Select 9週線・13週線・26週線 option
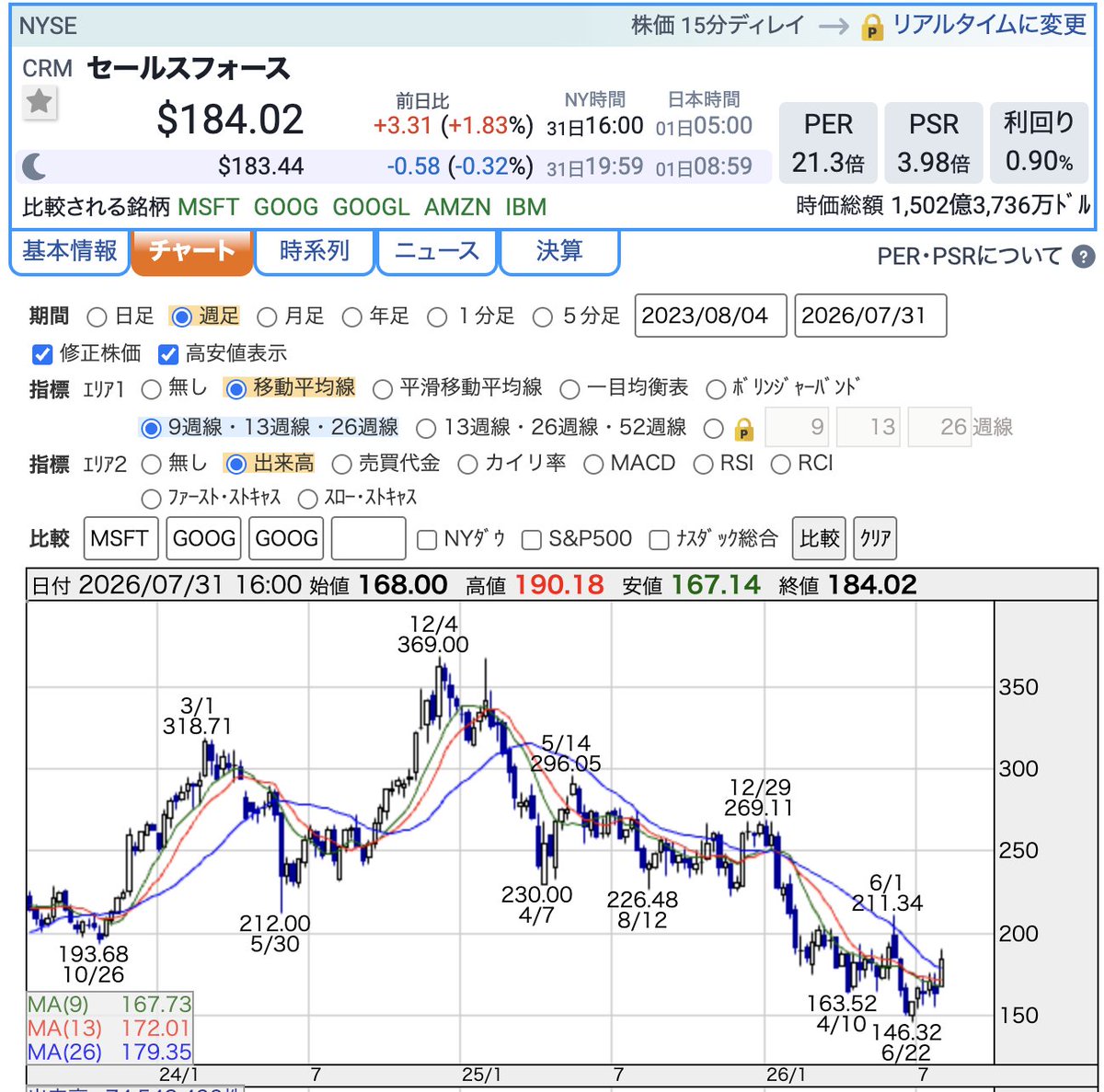1104x1092 pixels. 151,429
